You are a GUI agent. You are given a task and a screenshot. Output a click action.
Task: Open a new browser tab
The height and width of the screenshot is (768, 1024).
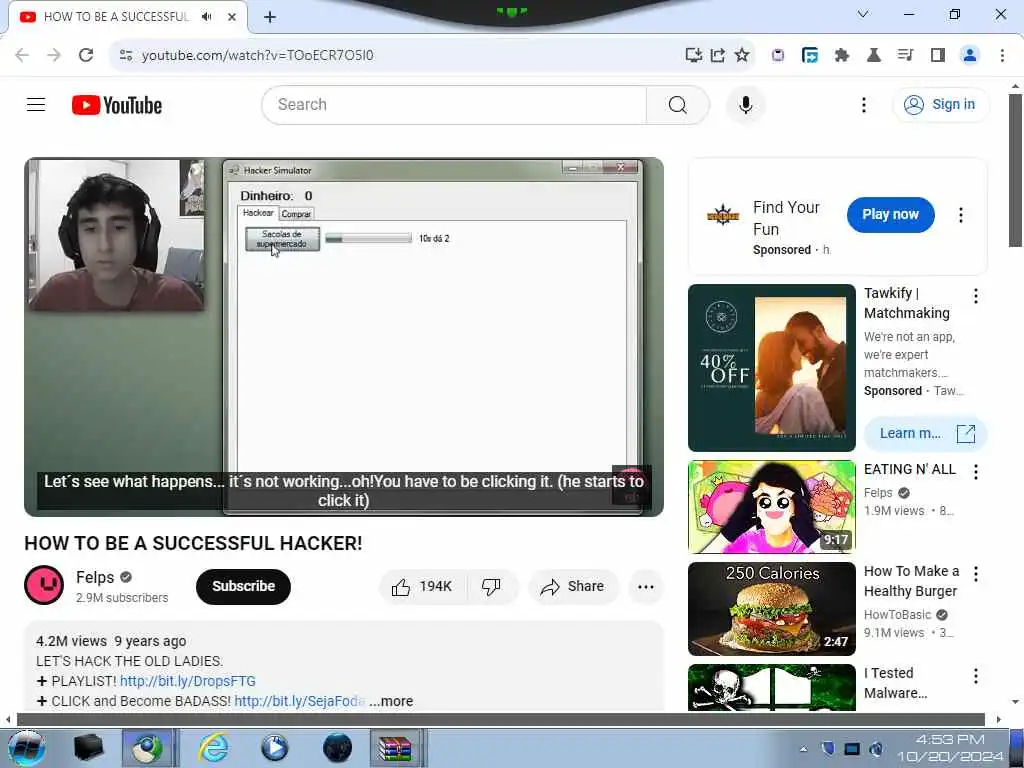(x=270, y=17)
